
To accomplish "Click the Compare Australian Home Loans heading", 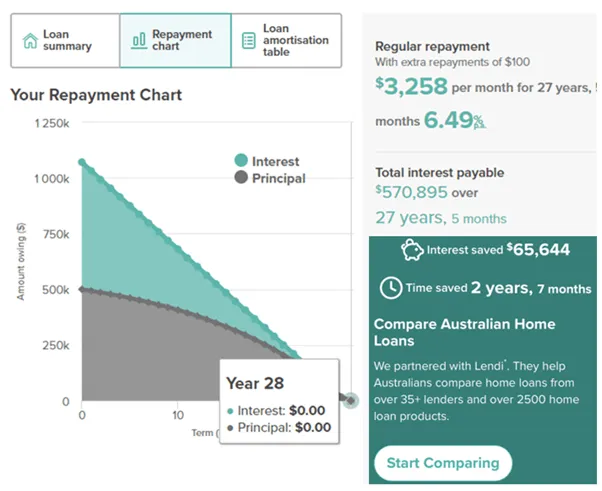I will tap(464, 332).
